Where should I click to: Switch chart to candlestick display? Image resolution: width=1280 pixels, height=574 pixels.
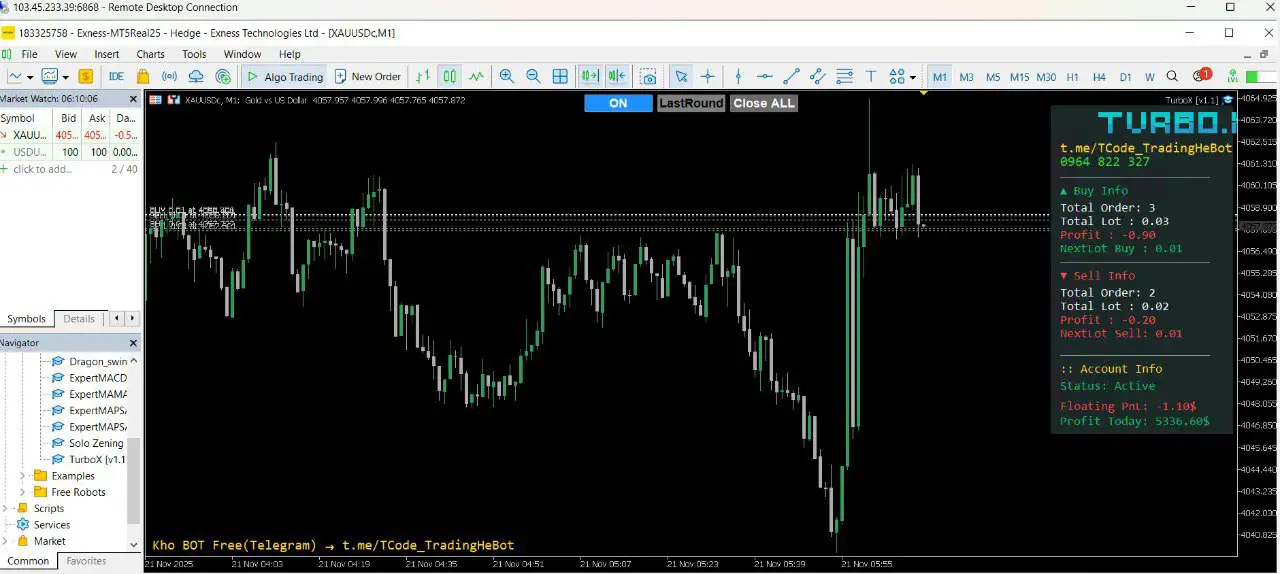450,76
